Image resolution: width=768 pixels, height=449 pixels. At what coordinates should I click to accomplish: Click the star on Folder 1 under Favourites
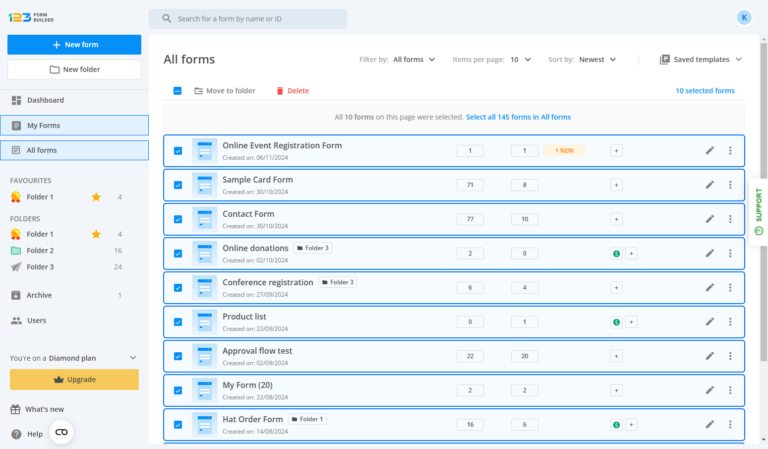pos(96,197)
